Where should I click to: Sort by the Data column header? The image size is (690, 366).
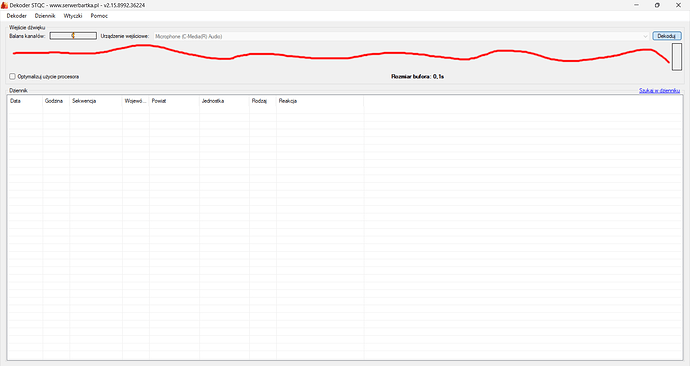[x=25, y=101]
